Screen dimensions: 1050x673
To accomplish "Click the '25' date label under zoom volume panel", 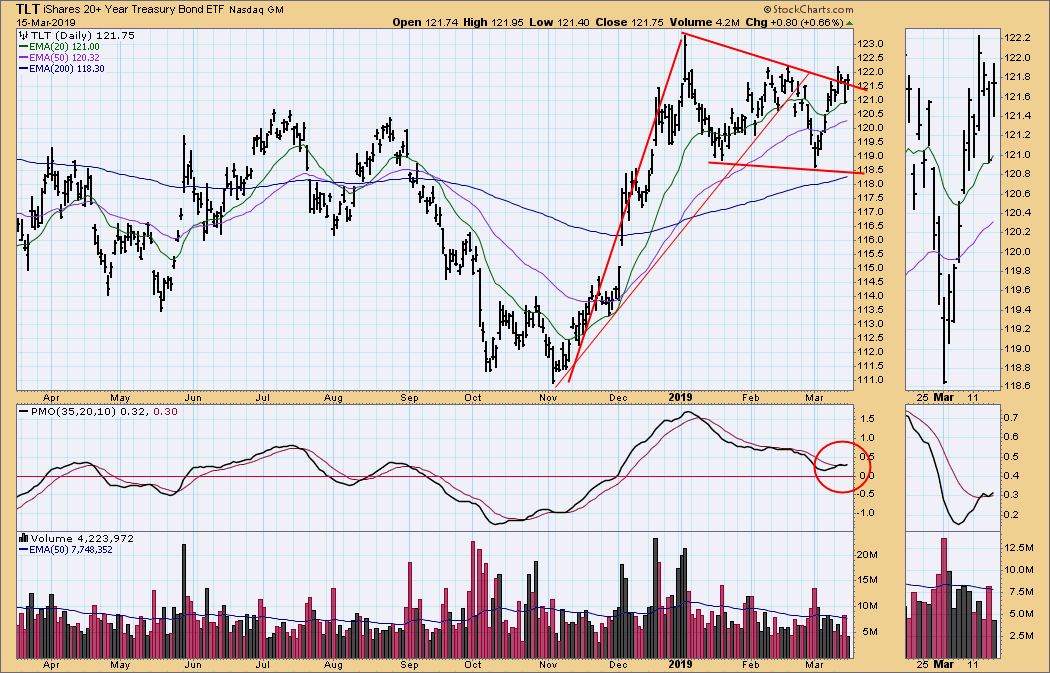I will (923, 665).
